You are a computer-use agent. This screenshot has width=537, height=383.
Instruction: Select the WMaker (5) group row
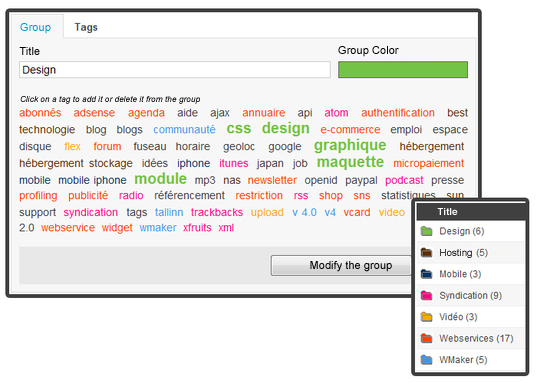point(471,360)
